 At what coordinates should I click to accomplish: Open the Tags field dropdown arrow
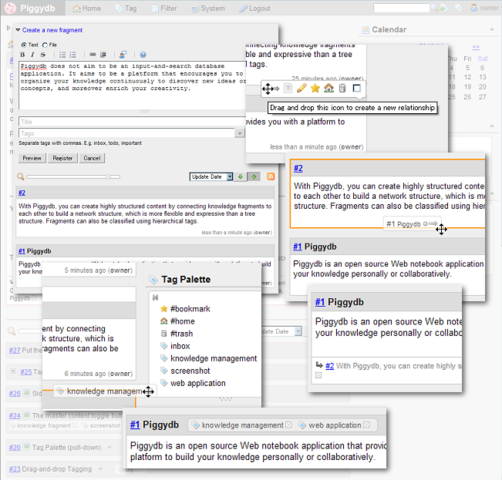click(x=239, y=134)
